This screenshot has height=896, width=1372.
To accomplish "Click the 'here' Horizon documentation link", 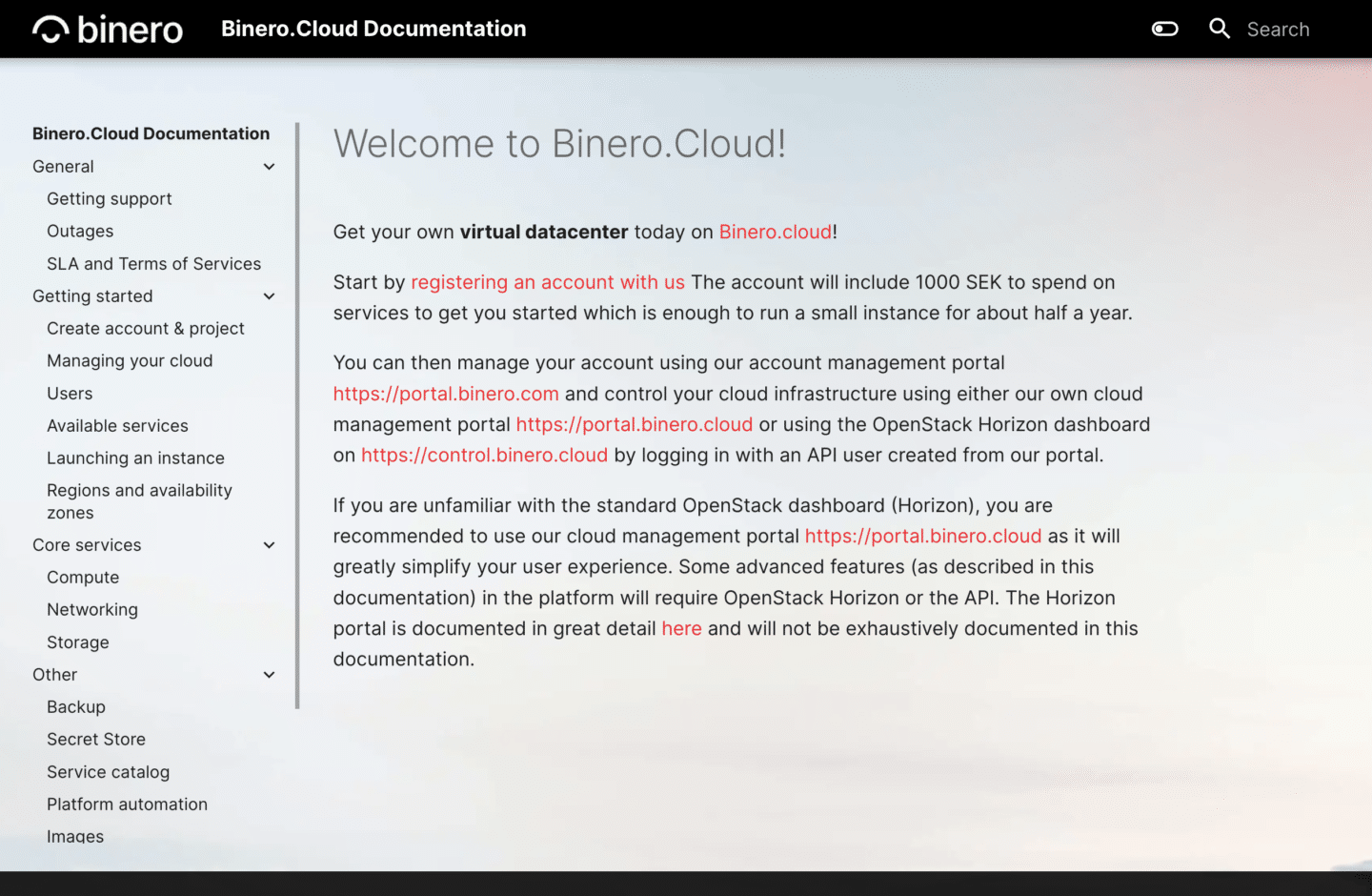I will coord(682,628).
